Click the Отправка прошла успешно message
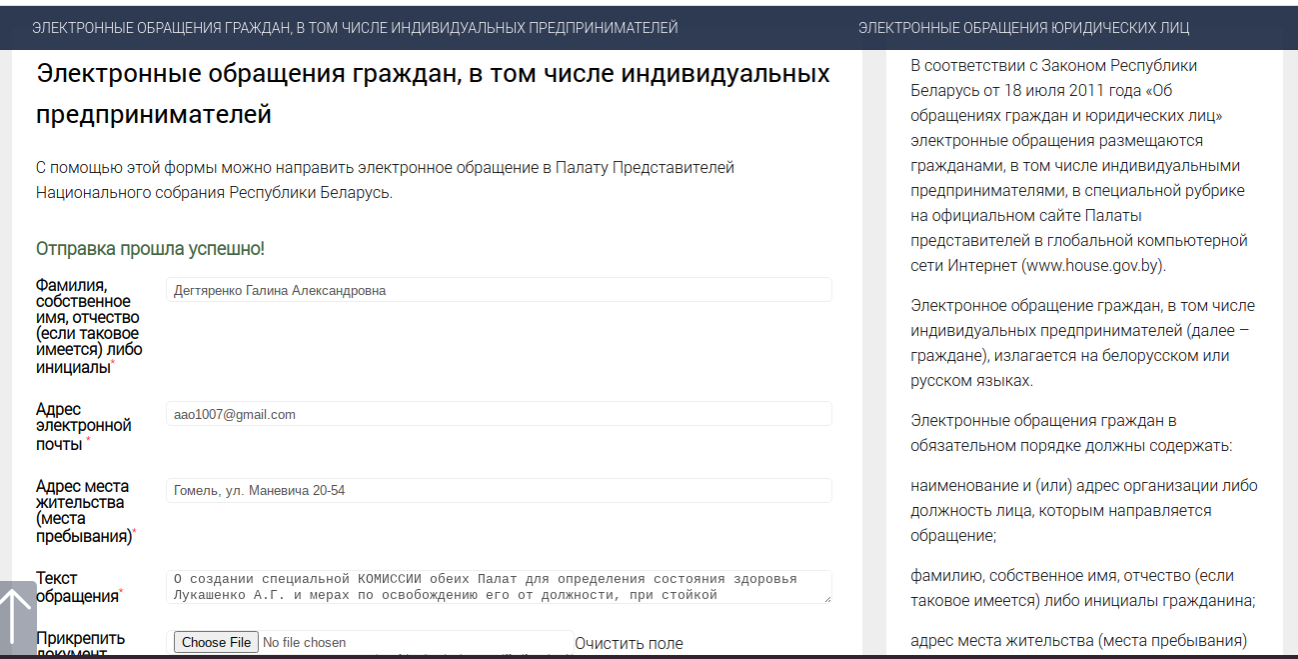 [x=150, y=248]
